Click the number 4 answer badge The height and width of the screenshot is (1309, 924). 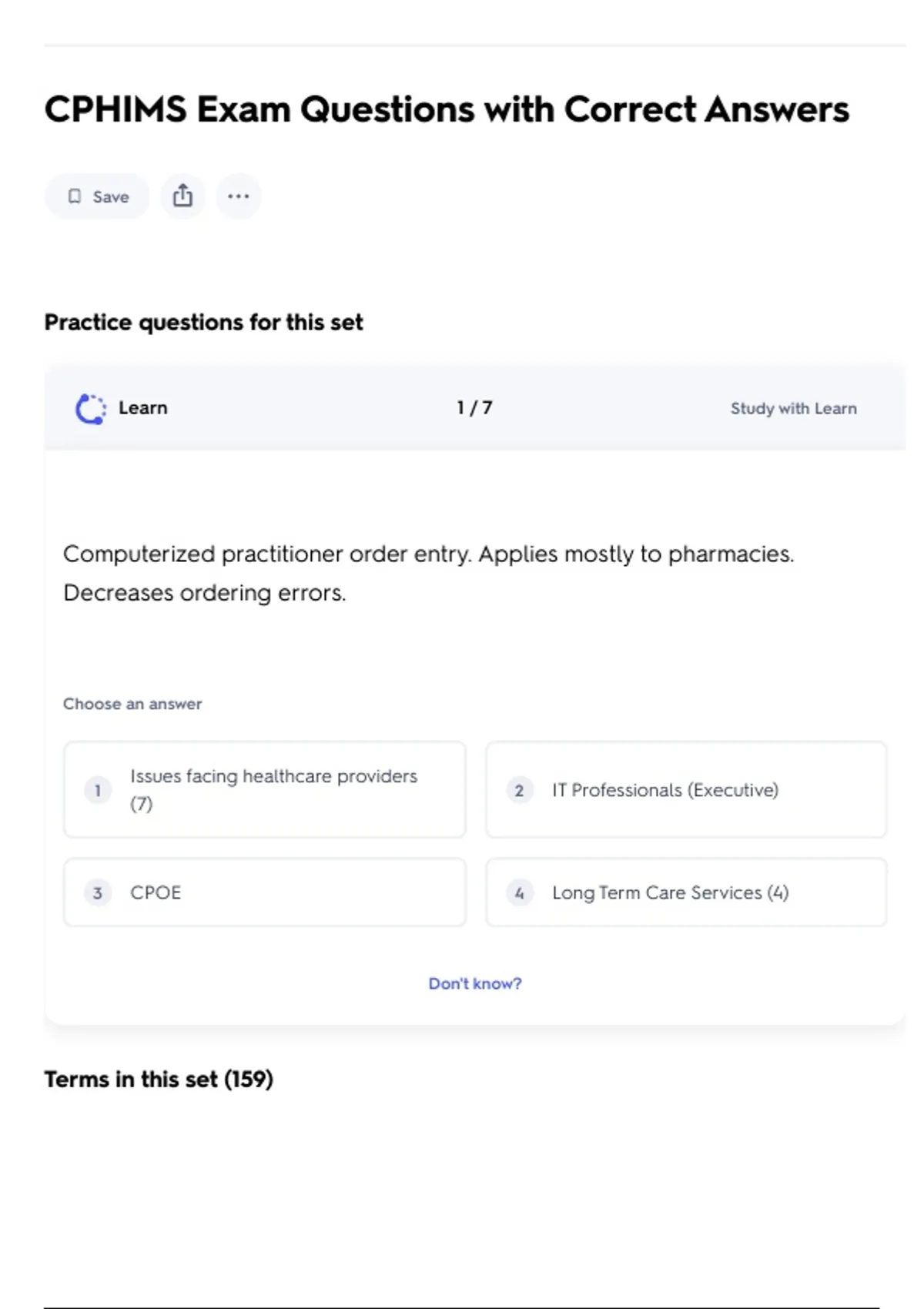519,893
